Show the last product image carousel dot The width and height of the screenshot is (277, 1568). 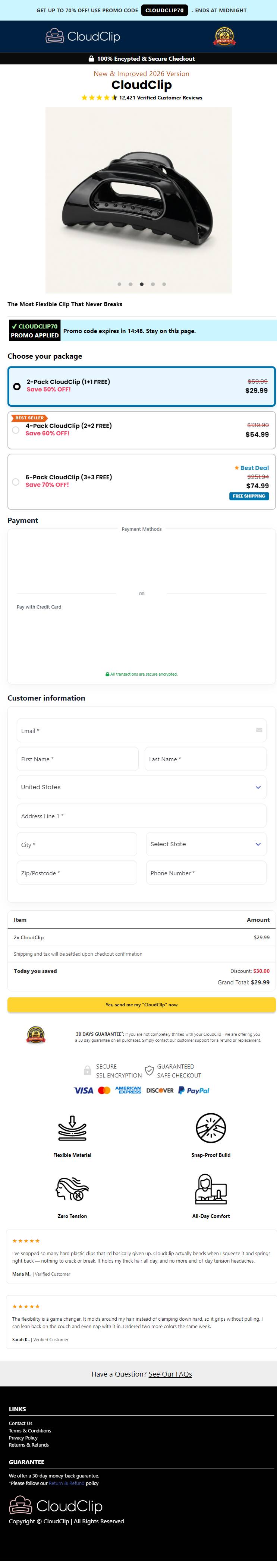click(164, 284)
